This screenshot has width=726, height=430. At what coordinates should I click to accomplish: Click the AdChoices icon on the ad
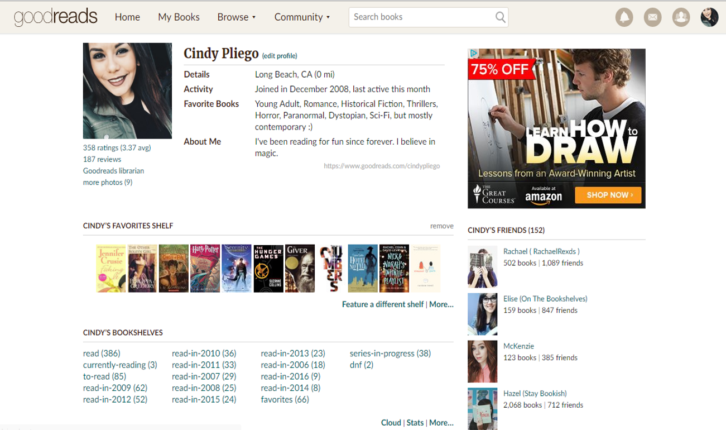(473, 53)
